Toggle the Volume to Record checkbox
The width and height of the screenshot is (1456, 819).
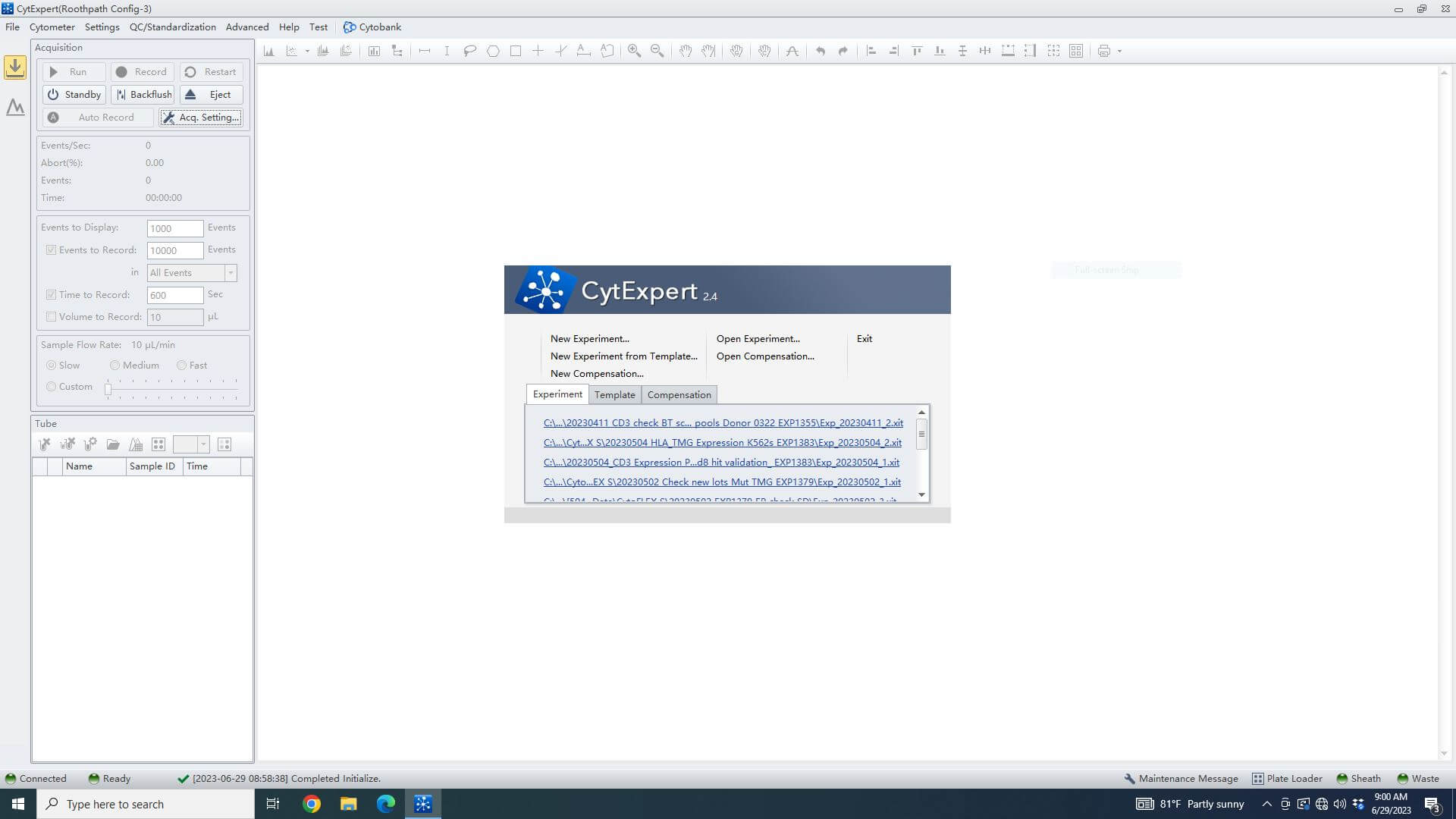pyautogui.click(x=52, y=317)
